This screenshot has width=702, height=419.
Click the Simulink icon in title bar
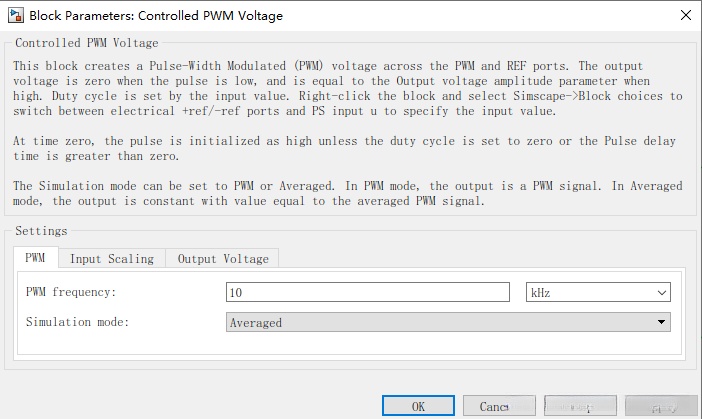(16, 15)
